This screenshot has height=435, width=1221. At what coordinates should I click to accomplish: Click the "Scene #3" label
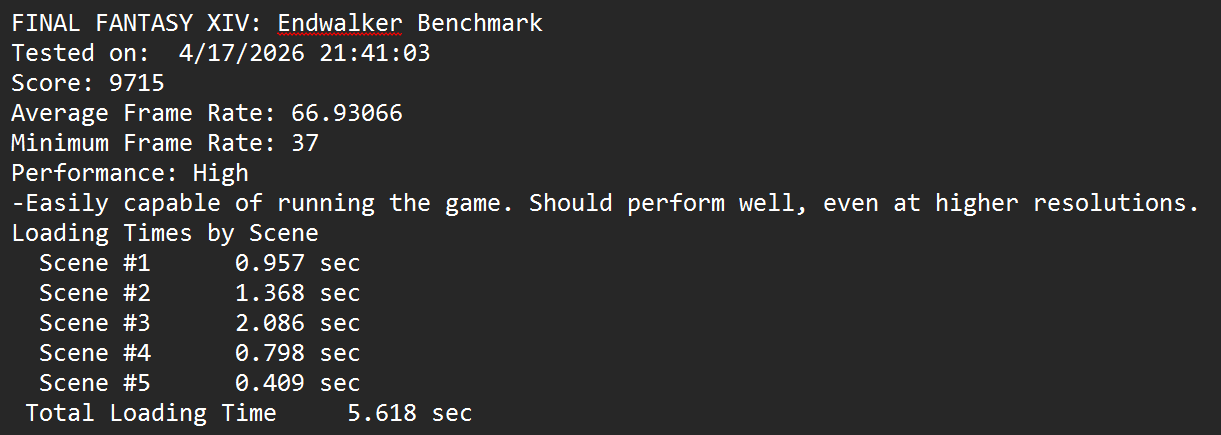(x=94, y=323)
